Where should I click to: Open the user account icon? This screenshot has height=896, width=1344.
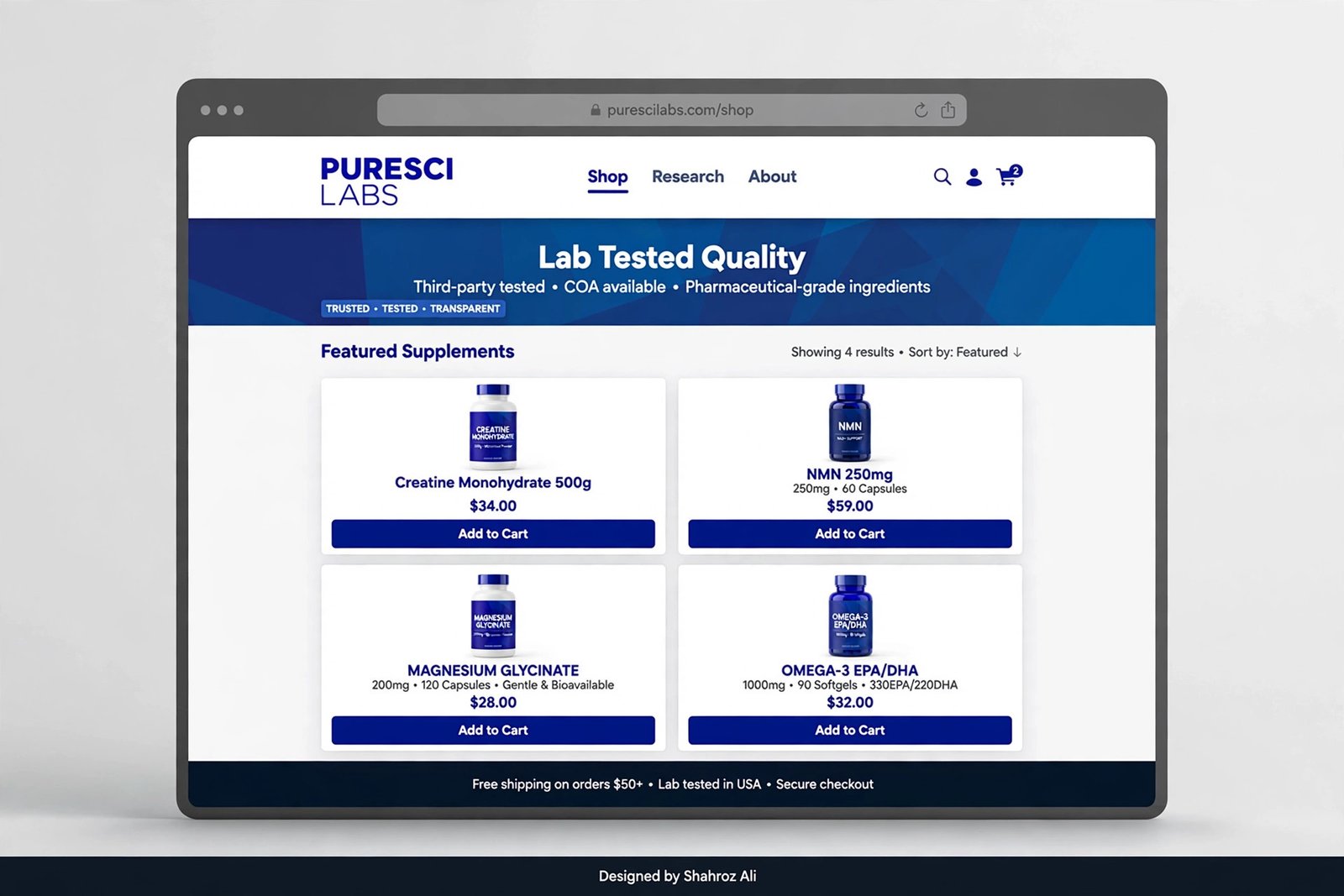click(x=974, y=177)
